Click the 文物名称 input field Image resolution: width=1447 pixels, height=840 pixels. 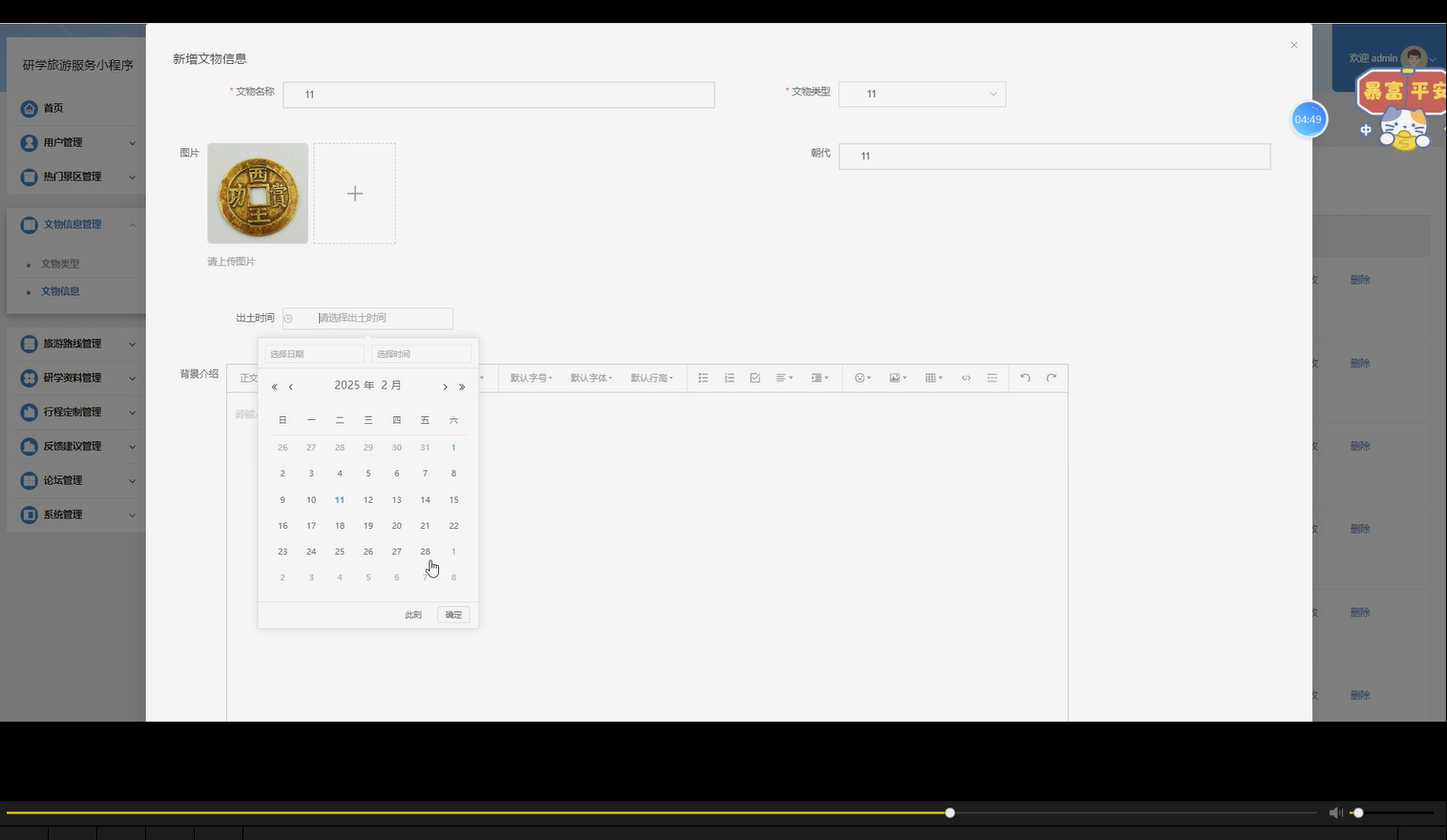pos(499,94)
